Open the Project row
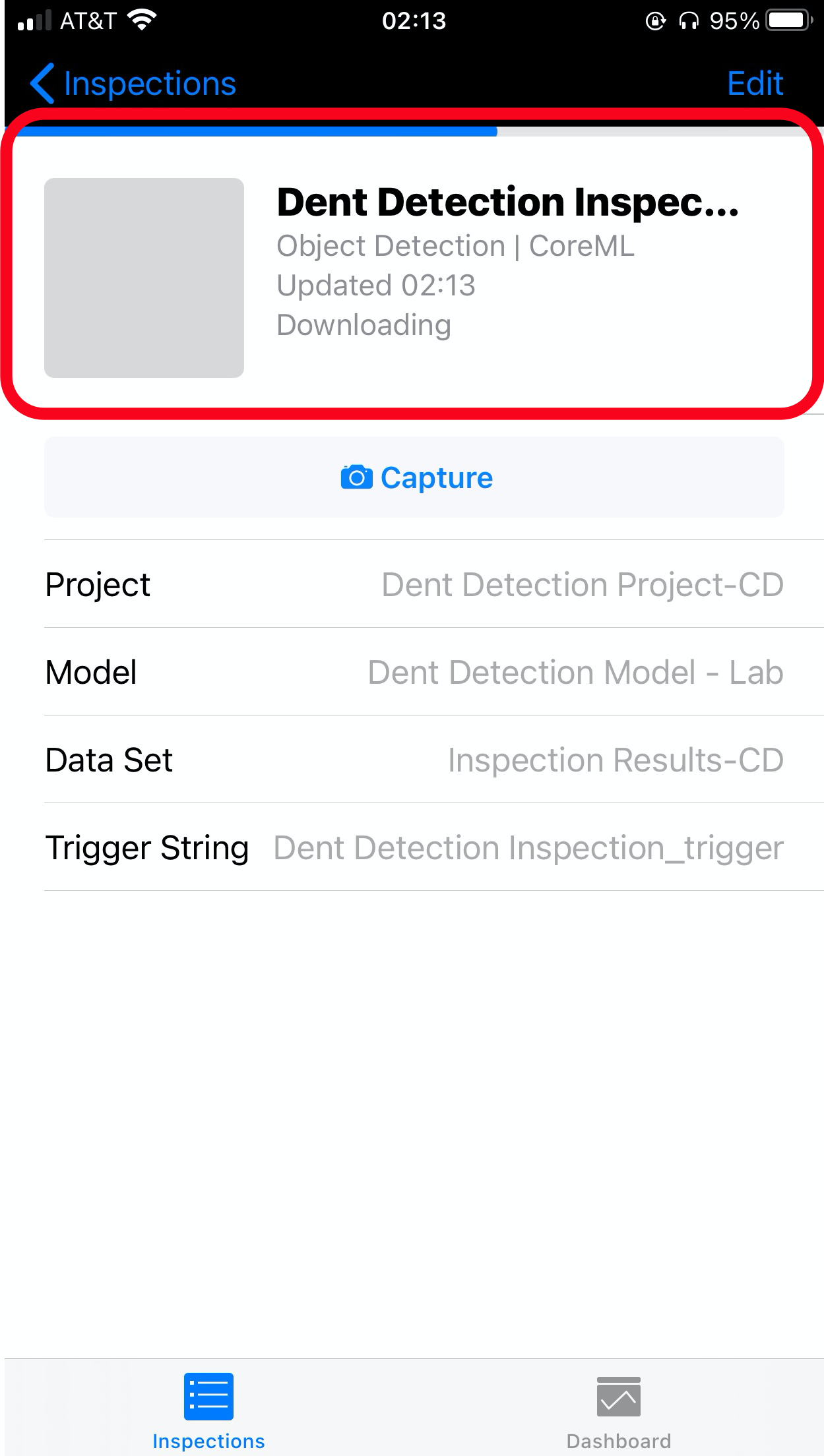 (414, 584)
